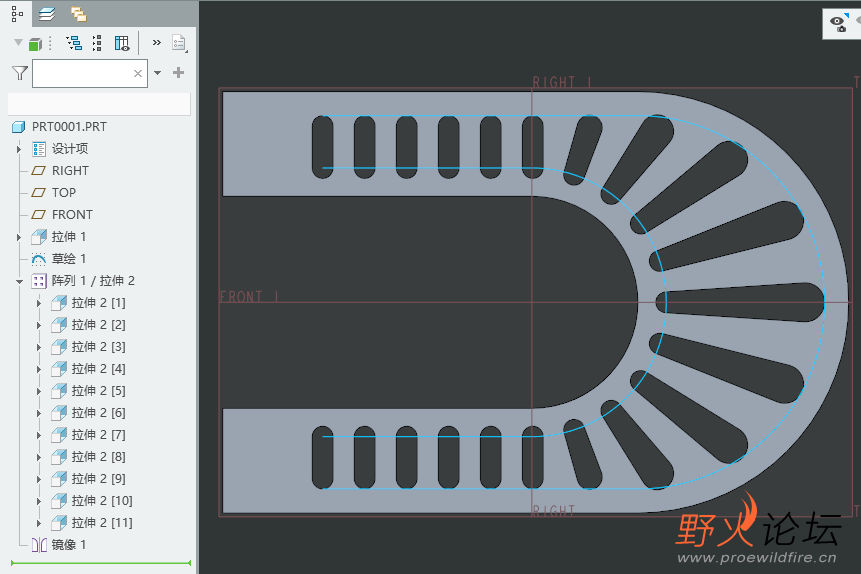Select 拉伸 1 extrude feature
Viewport: 861px width, 574px height.
pyautogui.click(x=69, y=237)
